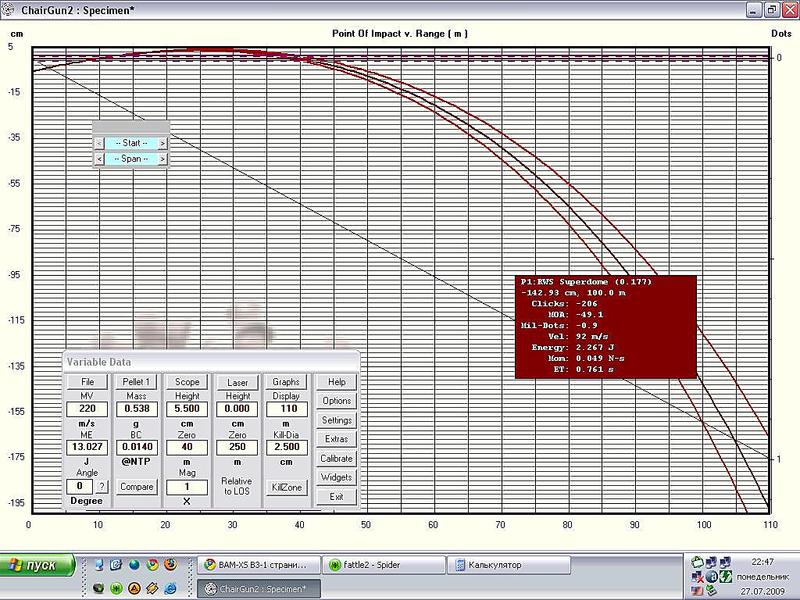Click the 'Energy: 2.267 J' line in the info box
The image size is (800, 600).
(572, 347)
